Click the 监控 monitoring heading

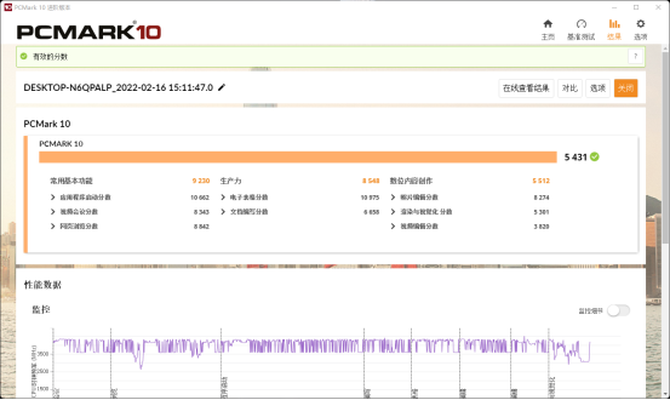coord(41,309)
